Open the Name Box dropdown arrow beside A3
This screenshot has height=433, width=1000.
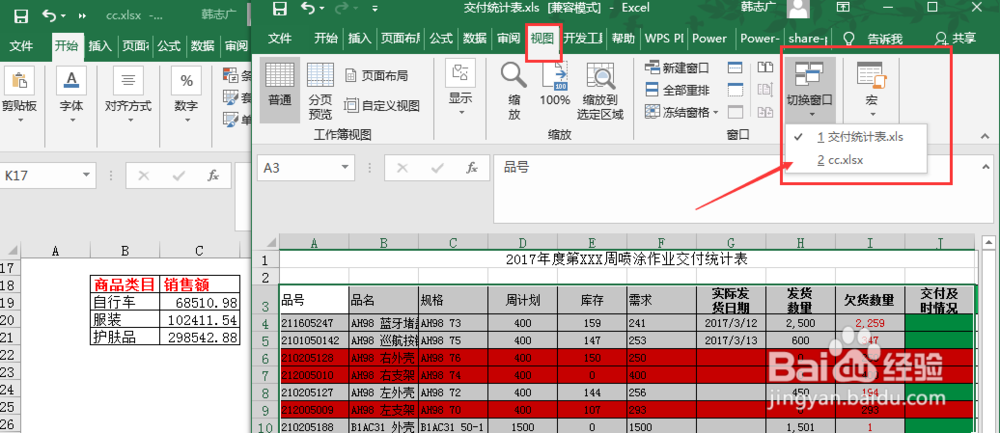point(346,168)
